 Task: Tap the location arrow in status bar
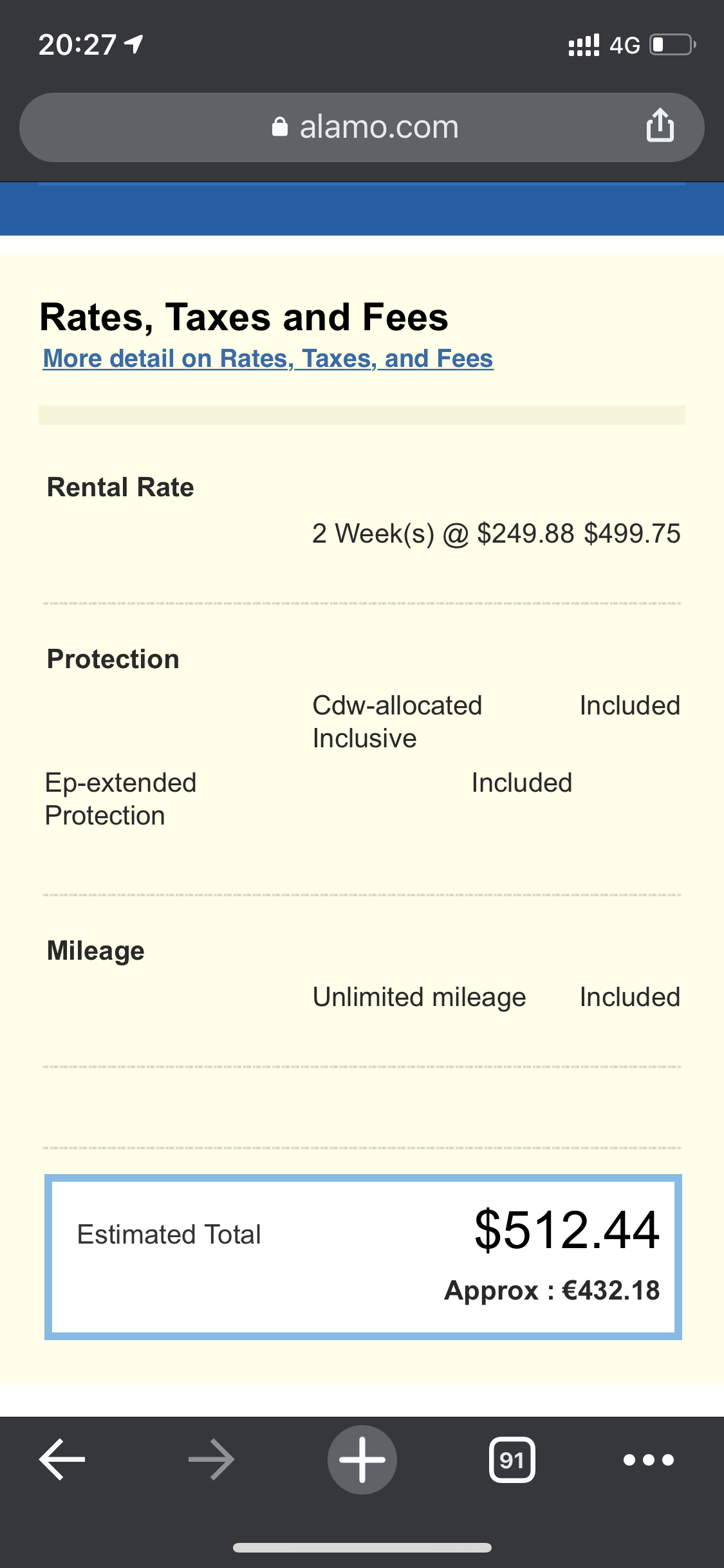pyautogui.click(x=134, y=44)
